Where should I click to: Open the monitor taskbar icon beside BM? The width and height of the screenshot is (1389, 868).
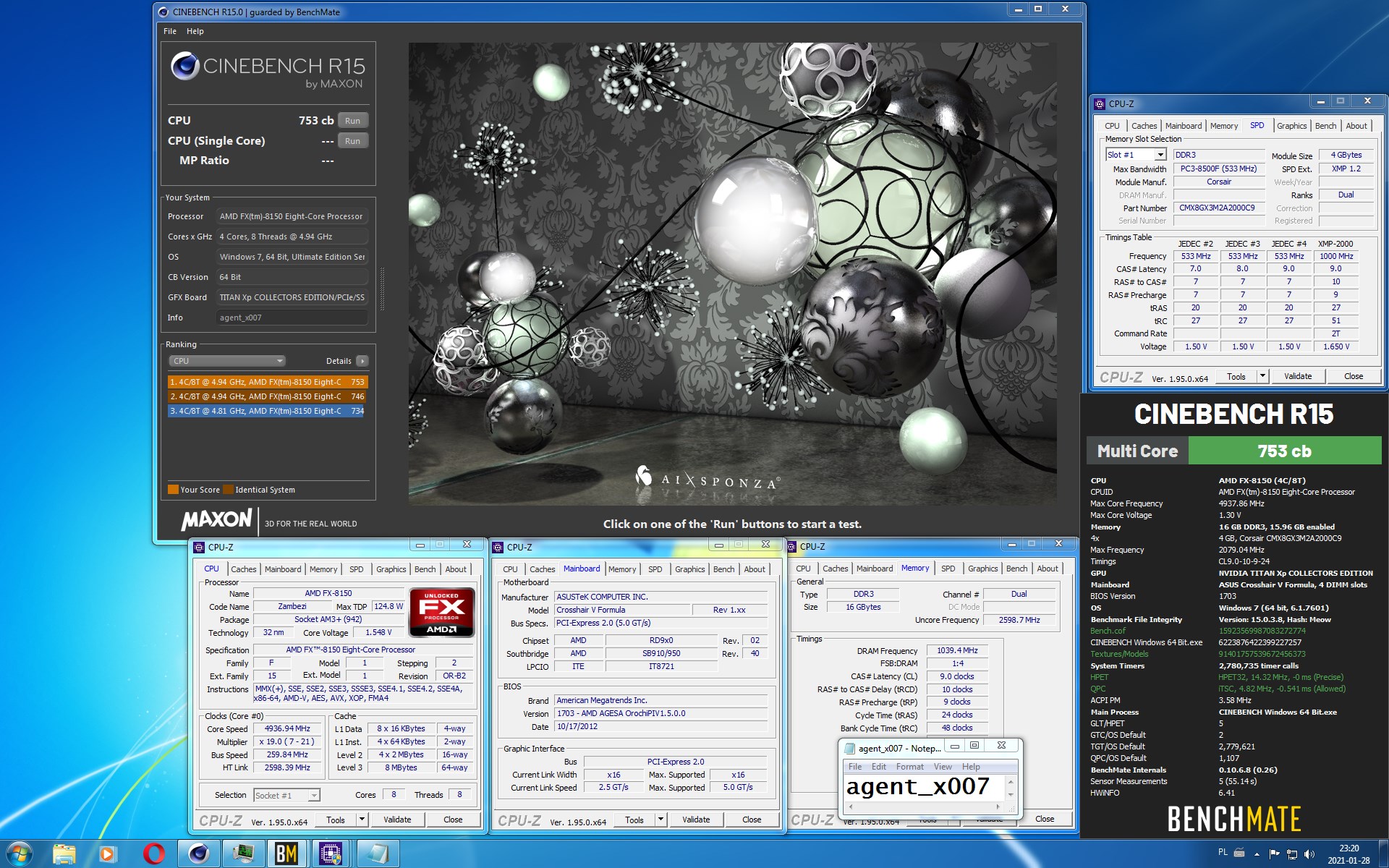point(242,854)
